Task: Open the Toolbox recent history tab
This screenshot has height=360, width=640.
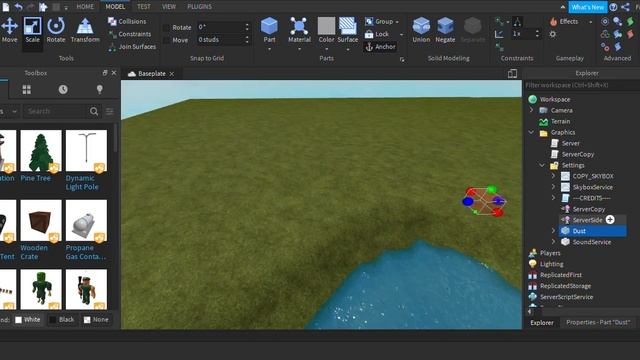Action: [x=63, y=89]
